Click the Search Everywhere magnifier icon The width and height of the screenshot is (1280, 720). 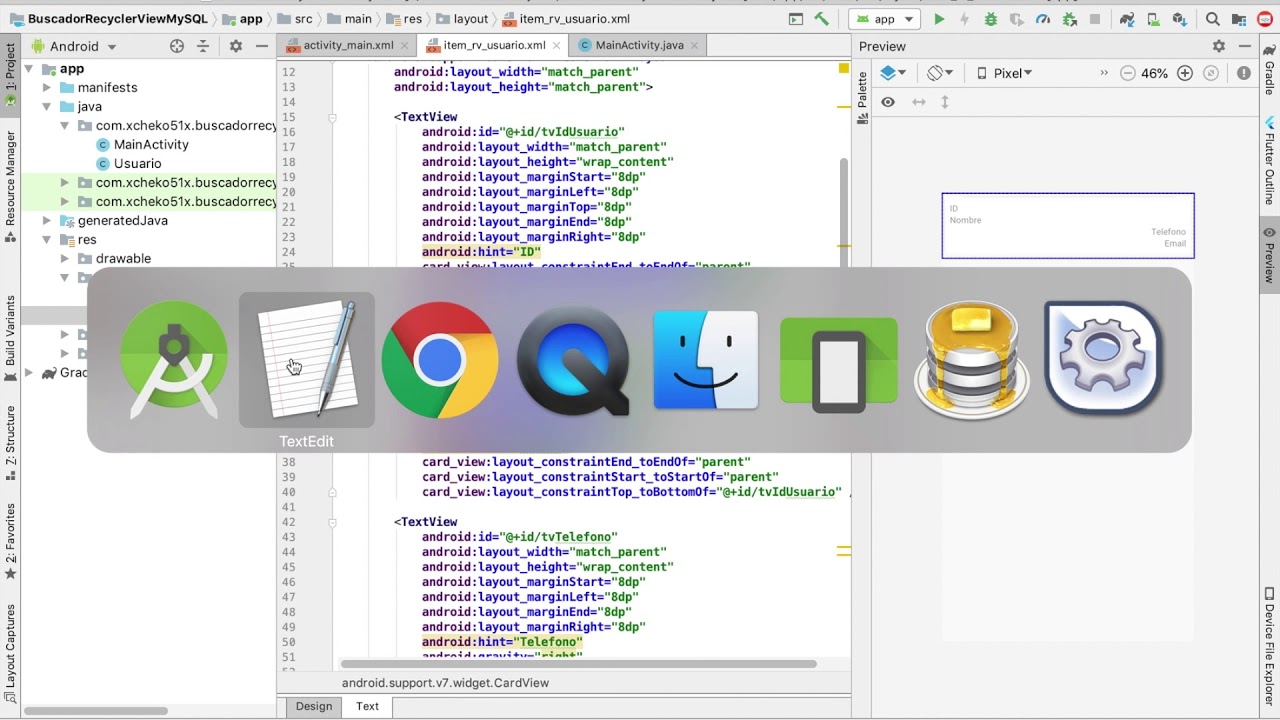(1213, 19)
